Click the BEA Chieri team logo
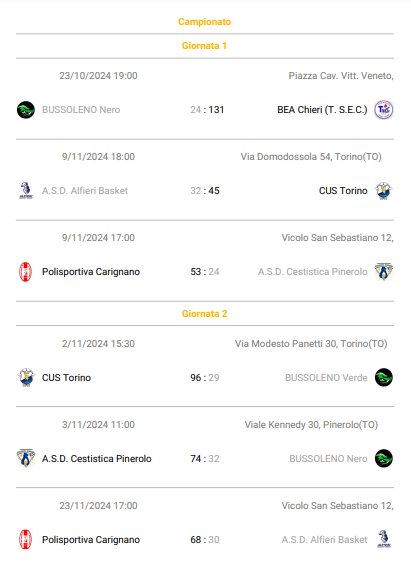This screenshot has width=411, height=565. pos(384,110)
